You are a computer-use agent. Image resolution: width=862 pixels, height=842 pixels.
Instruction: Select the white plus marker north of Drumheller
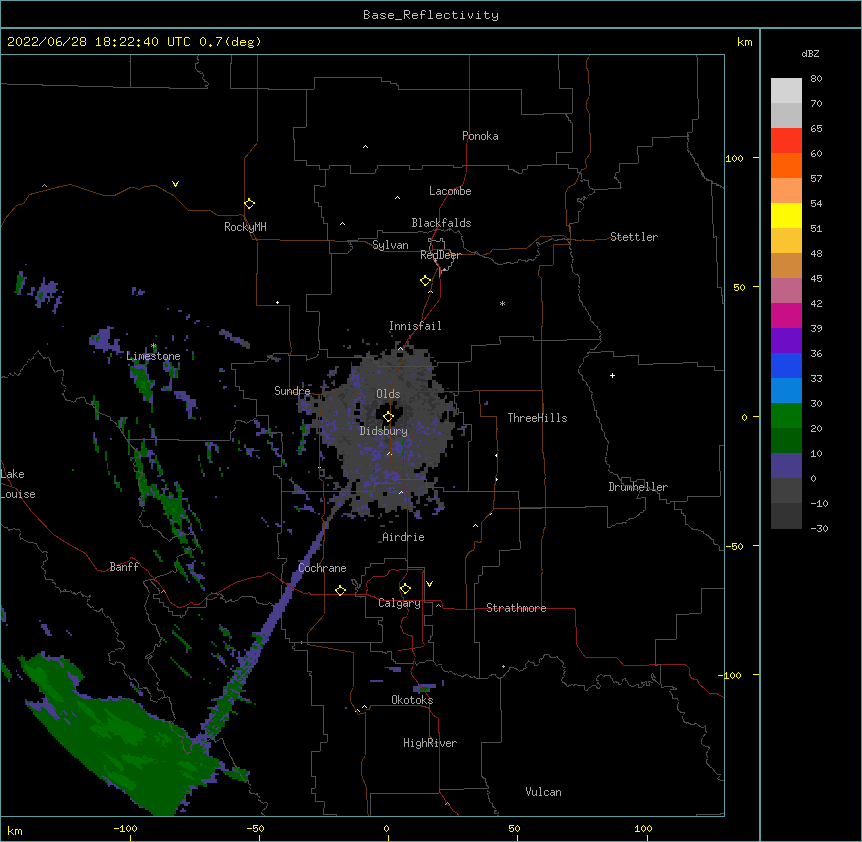[612, 375]
